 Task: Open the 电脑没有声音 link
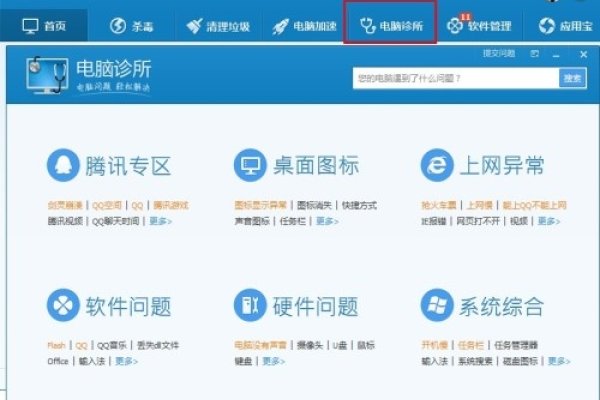tap(261, 346)
